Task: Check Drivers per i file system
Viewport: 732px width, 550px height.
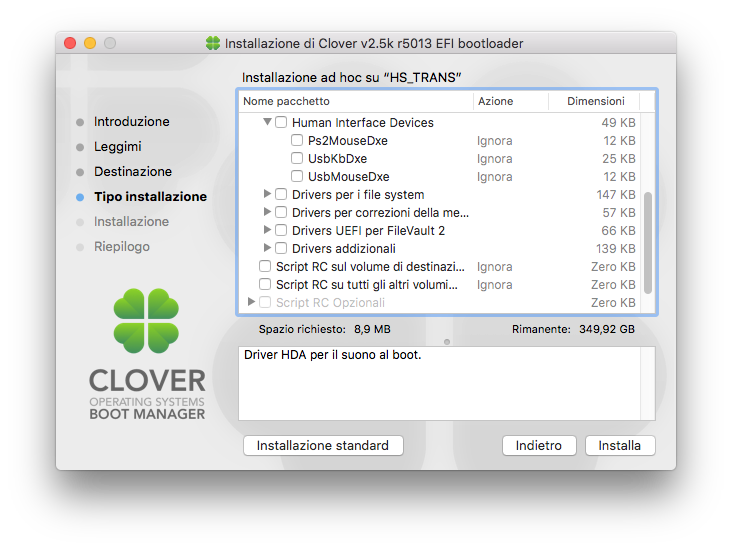Action: coord(281,194)
